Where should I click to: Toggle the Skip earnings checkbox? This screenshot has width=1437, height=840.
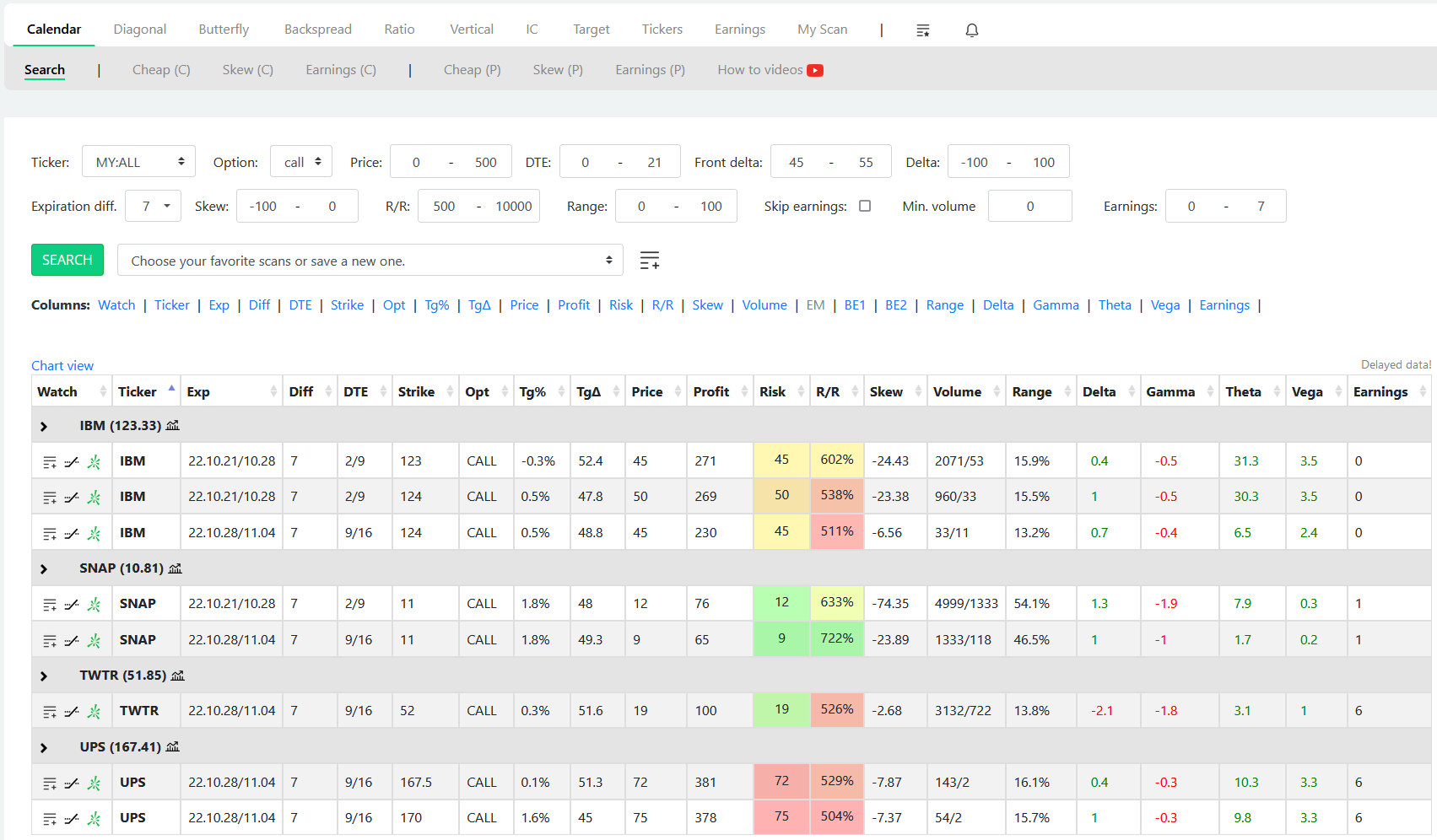click(x=865, y=206)
